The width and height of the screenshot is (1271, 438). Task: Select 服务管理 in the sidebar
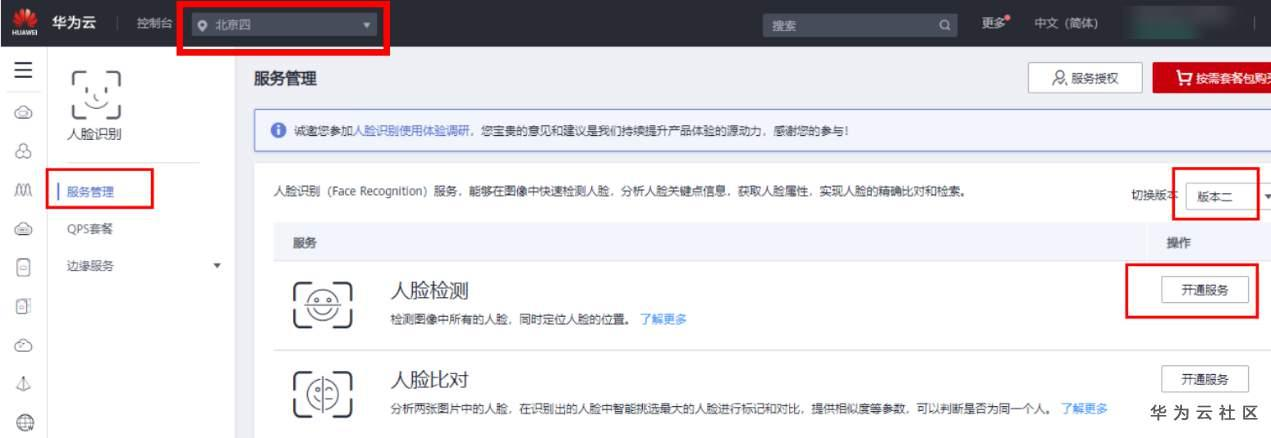pos(90,192)
